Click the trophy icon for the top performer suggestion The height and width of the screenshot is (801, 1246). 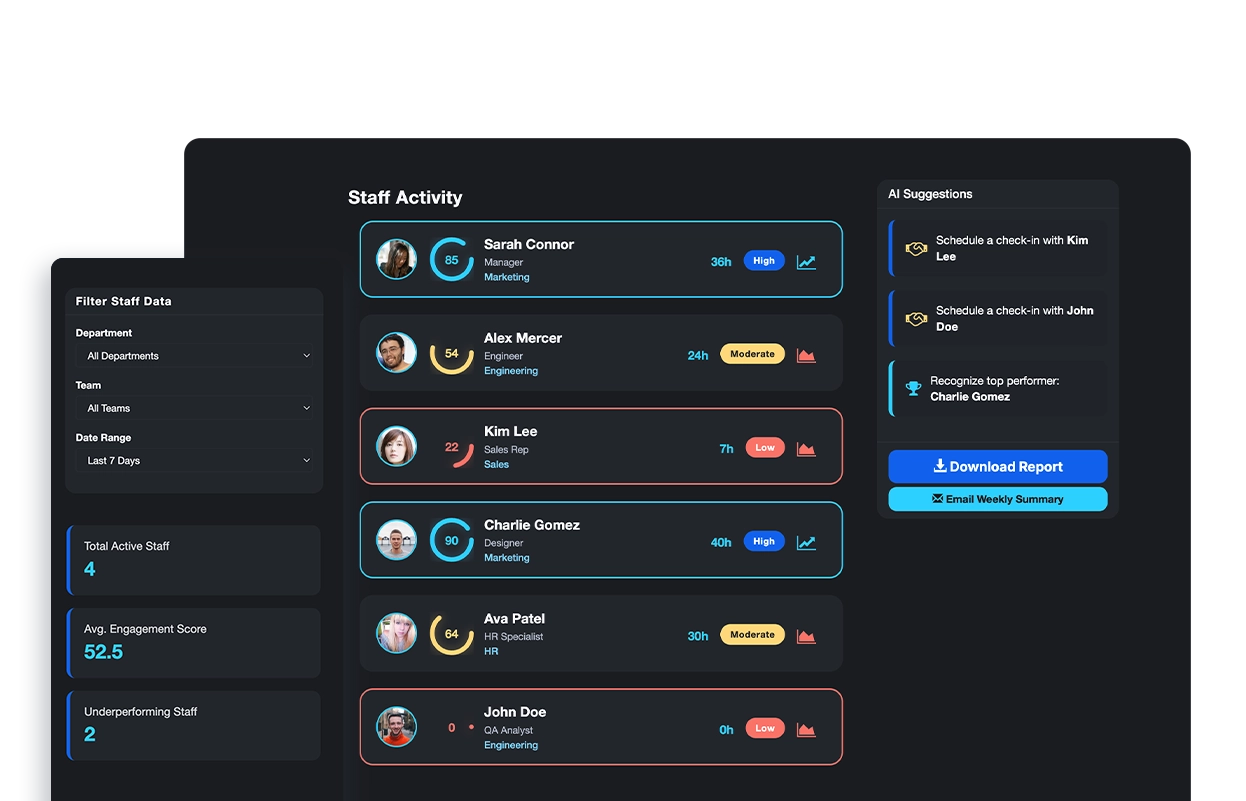913,388
